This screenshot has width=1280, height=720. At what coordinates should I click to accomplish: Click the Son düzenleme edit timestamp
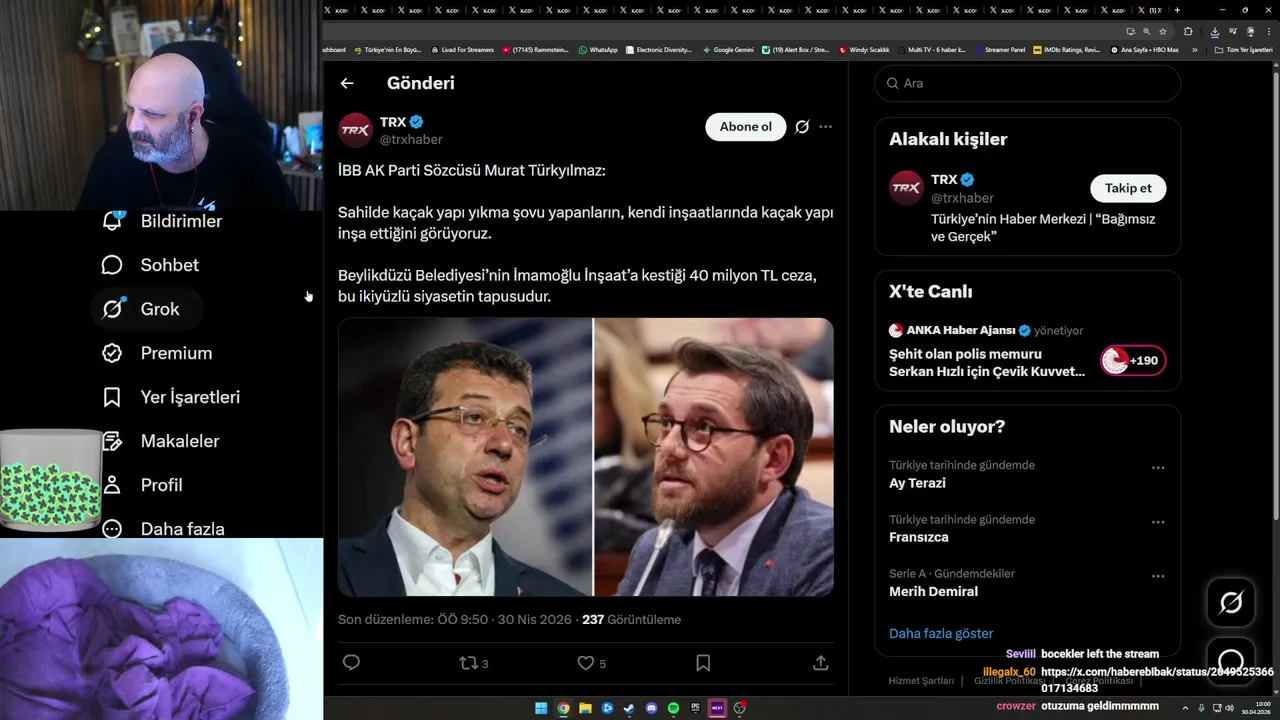click(x=455, y=620)
